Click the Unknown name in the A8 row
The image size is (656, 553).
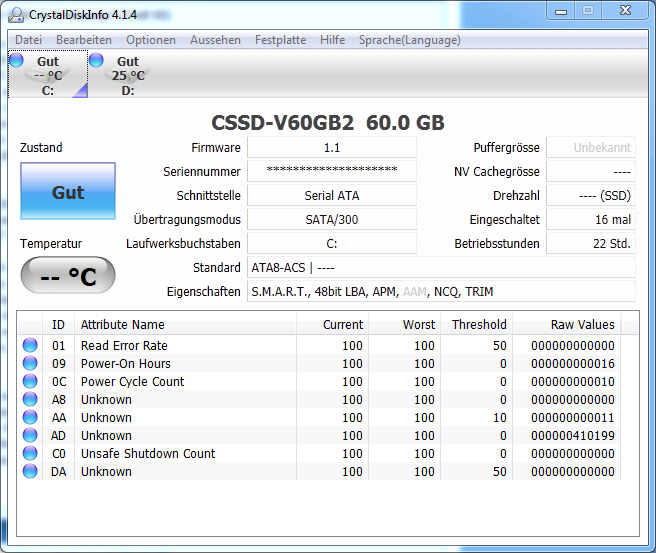[x=106, y=399]
